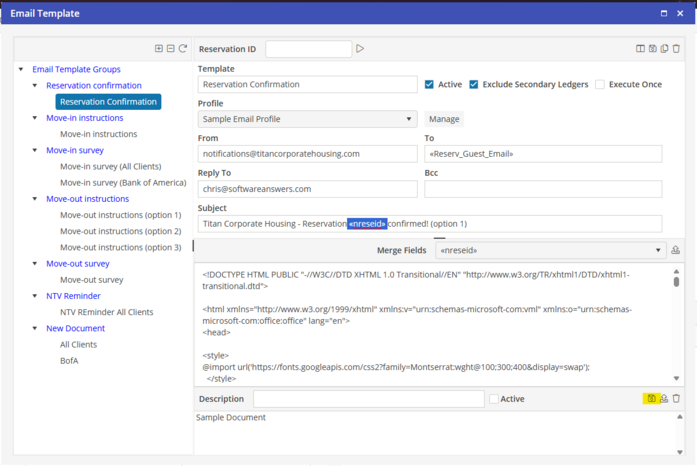Click the trash icon in the top template toolbar
This screenshot has width=697, height=466.
coord(676,49)
